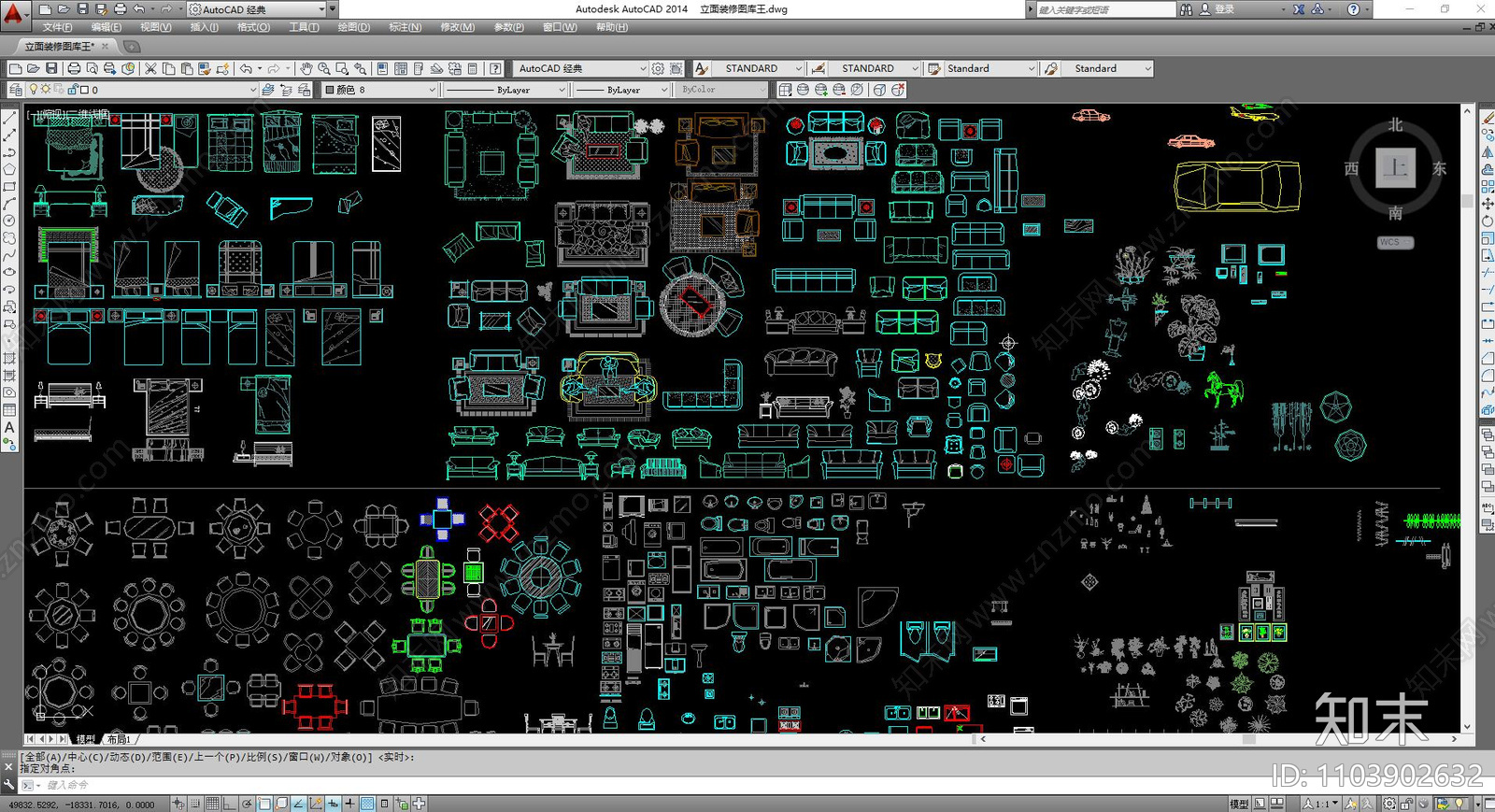Expand the layer list dropdown showing 0
The height and width of the screenshot is (812, 1495).
pyautogui.click(x=252, y=91)
